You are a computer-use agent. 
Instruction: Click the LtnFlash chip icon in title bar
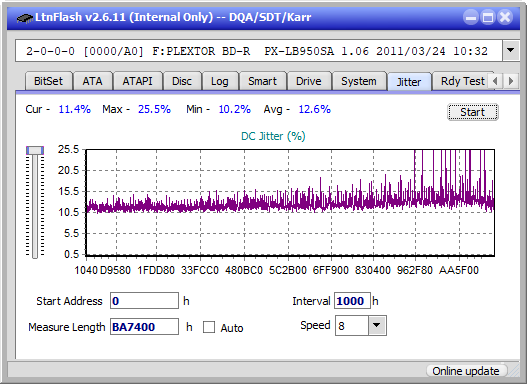[25, 17]
